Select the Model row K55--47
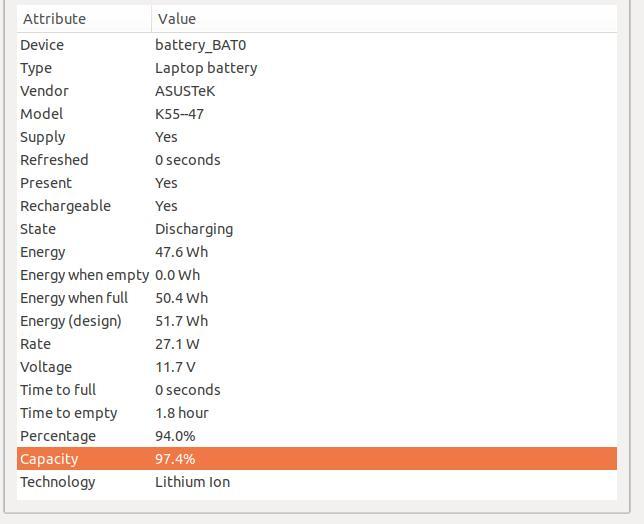Viewport: 644px width, 524px height. (317, 114)
